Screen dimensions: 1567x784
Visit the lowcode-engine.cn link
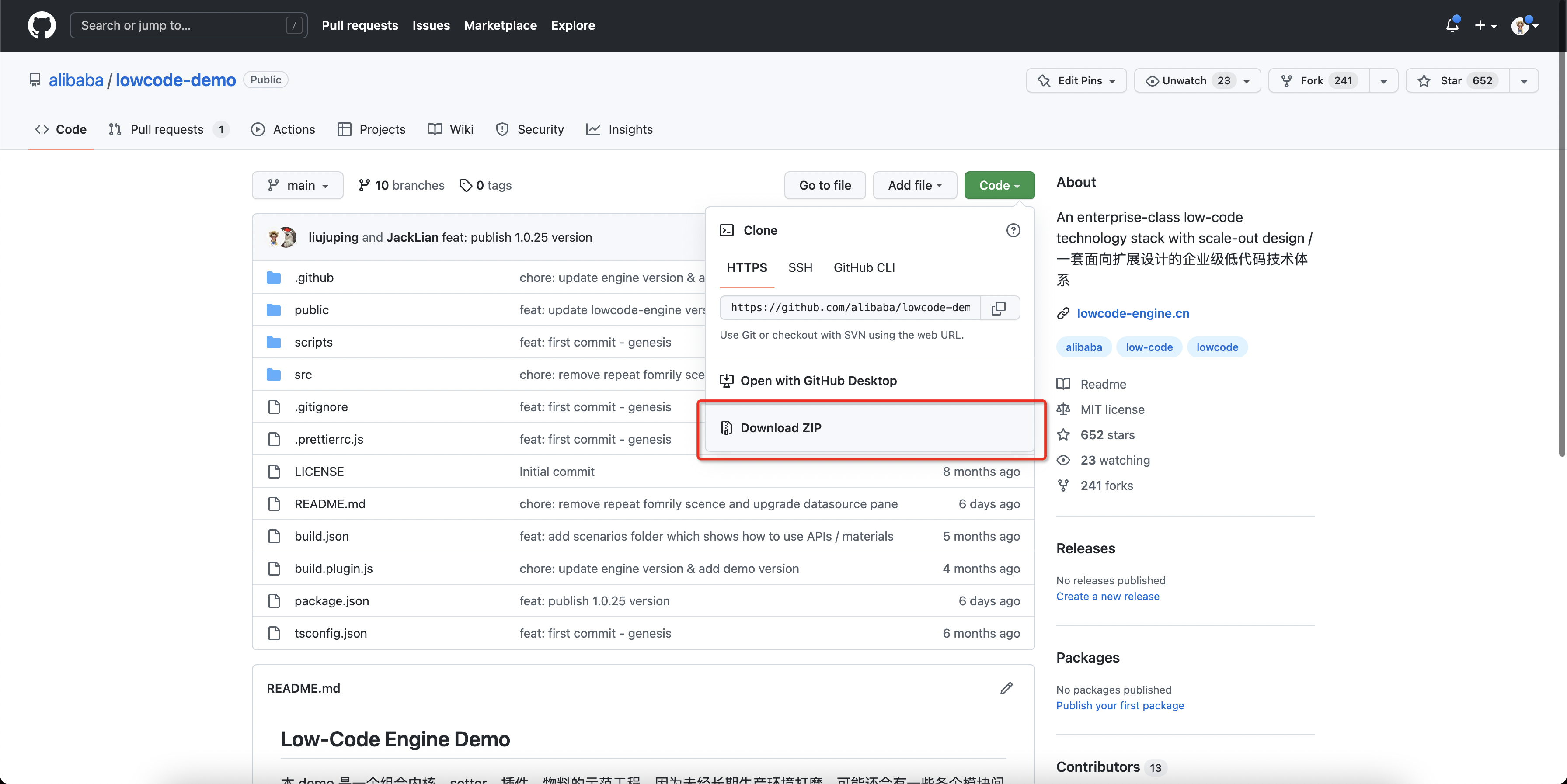[x=1133, y=313]
